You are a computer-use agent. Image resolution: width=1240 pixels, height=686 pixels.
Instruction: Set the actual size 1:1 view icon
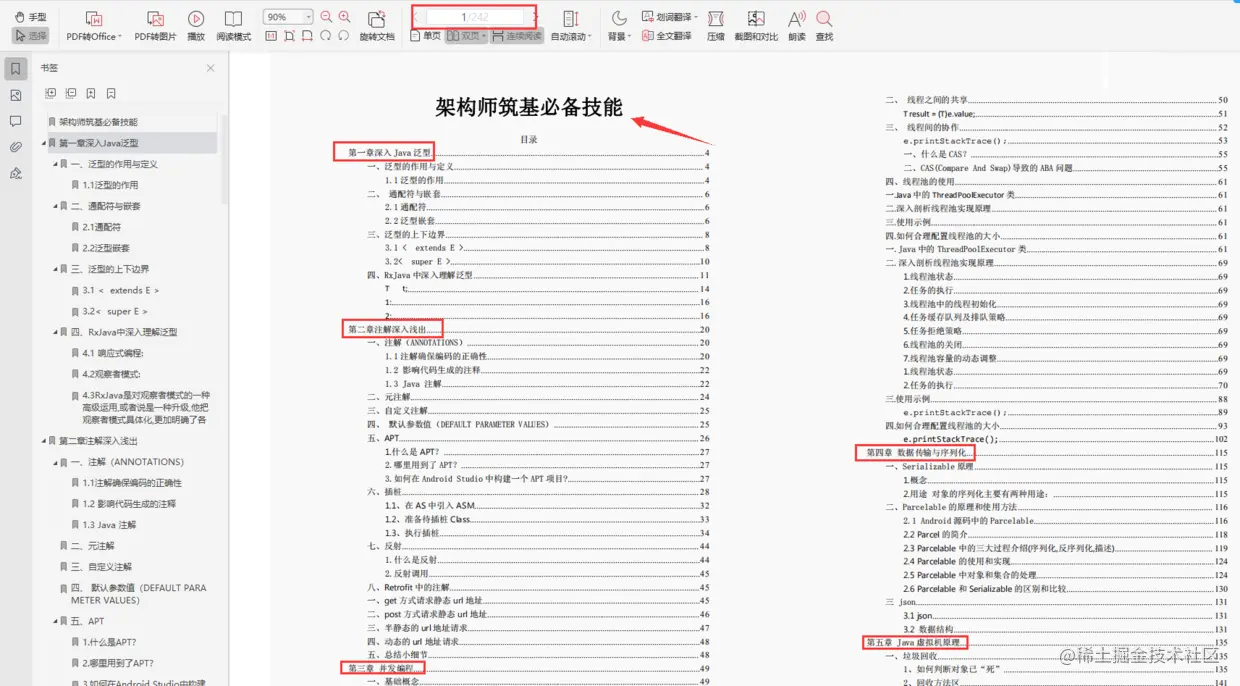coord(271,36)
